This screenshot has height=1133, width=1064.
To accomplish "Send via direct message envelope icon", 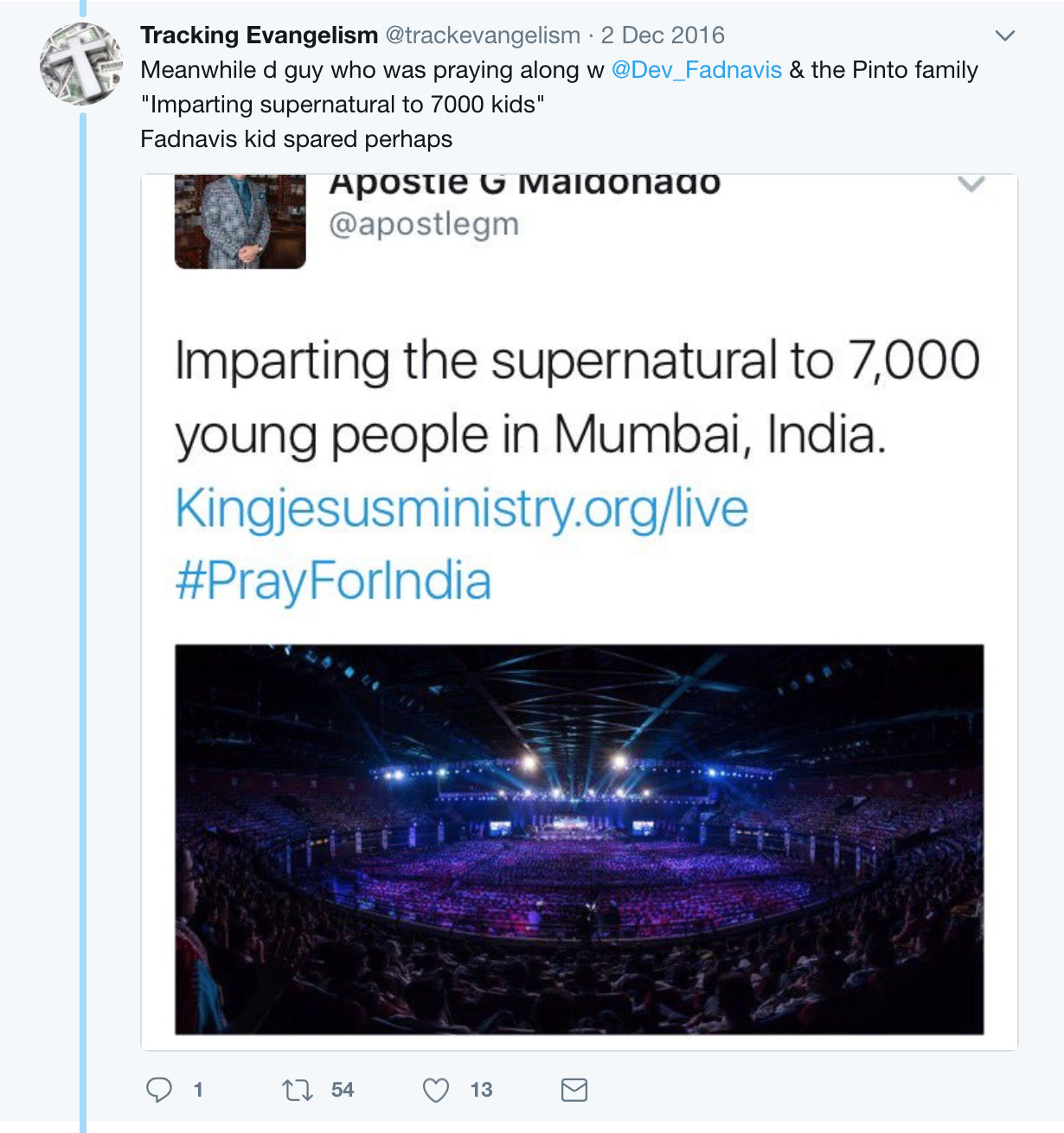I will 574,1090.
